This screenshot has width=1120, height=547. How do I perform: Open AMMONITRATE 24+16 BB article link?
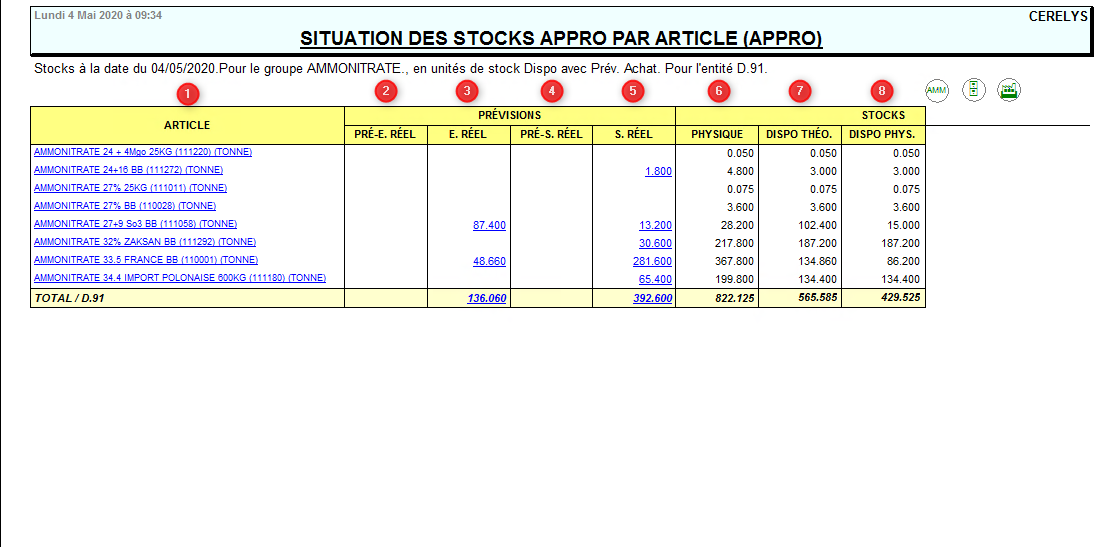[x=128, y=170]
